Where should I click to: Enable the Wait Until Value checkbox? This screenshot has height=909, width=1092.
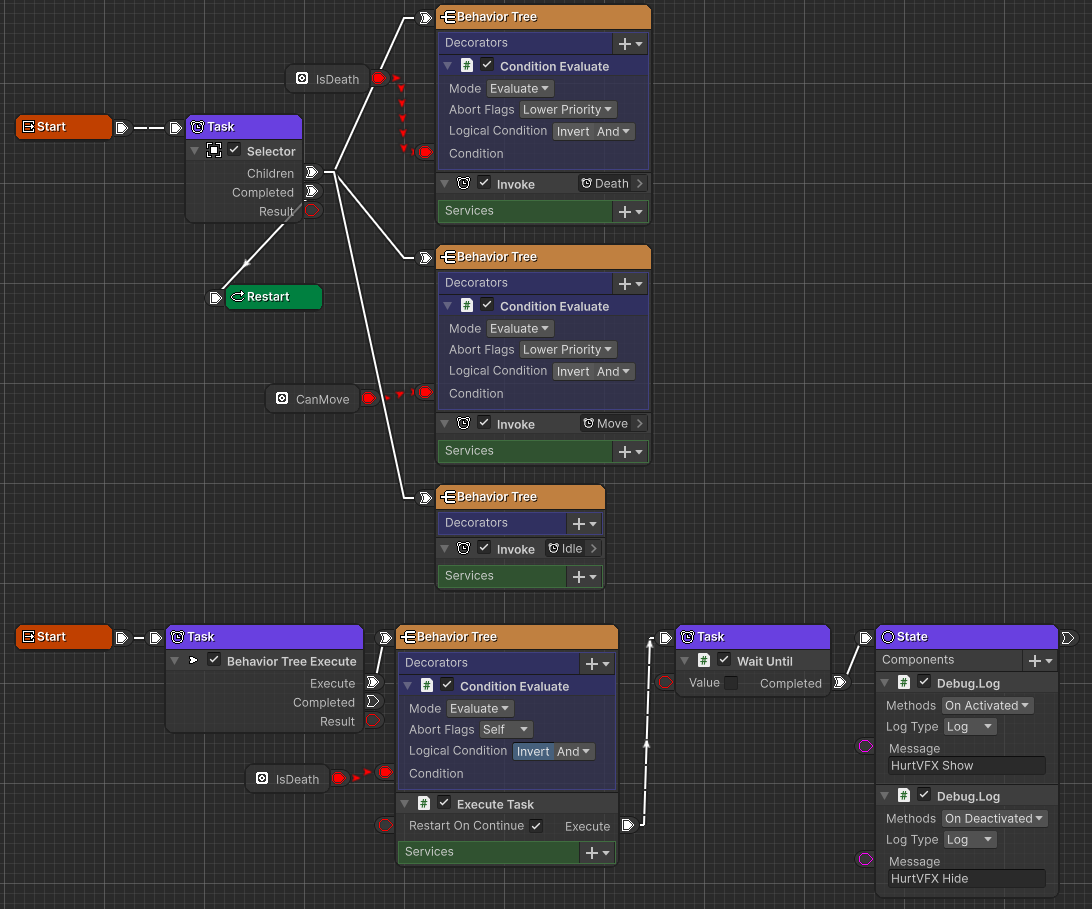click(x=731, y=684)
